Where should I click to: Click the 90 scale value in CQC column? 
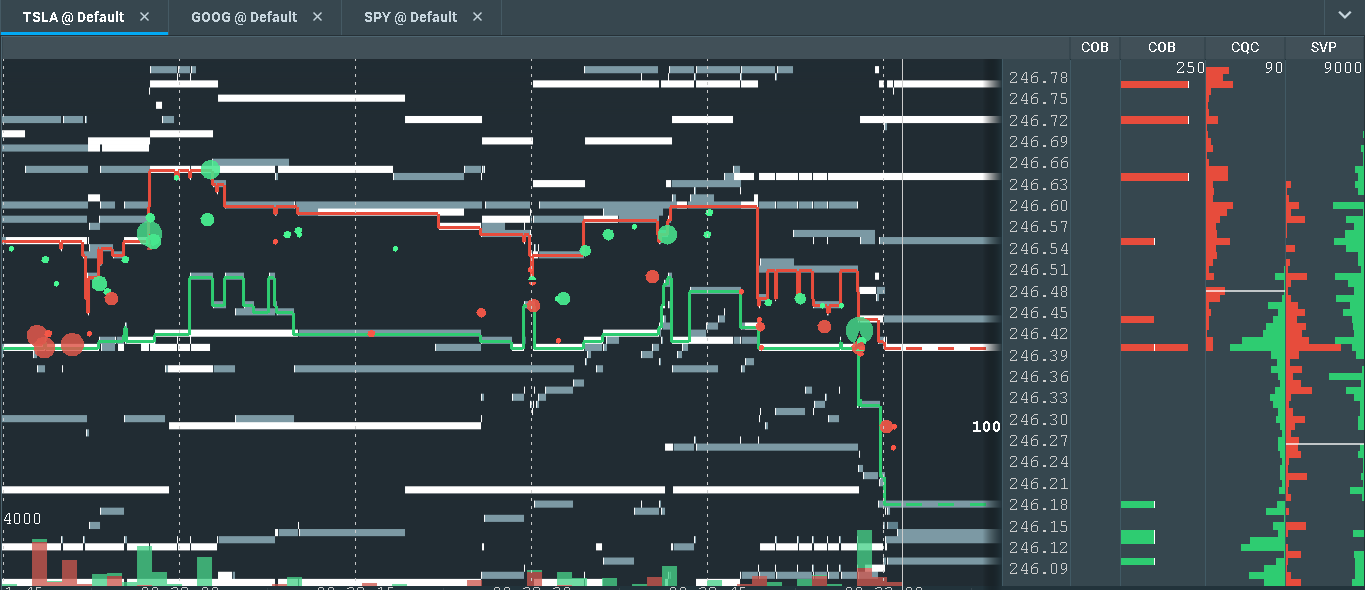tap(1274, 67)
